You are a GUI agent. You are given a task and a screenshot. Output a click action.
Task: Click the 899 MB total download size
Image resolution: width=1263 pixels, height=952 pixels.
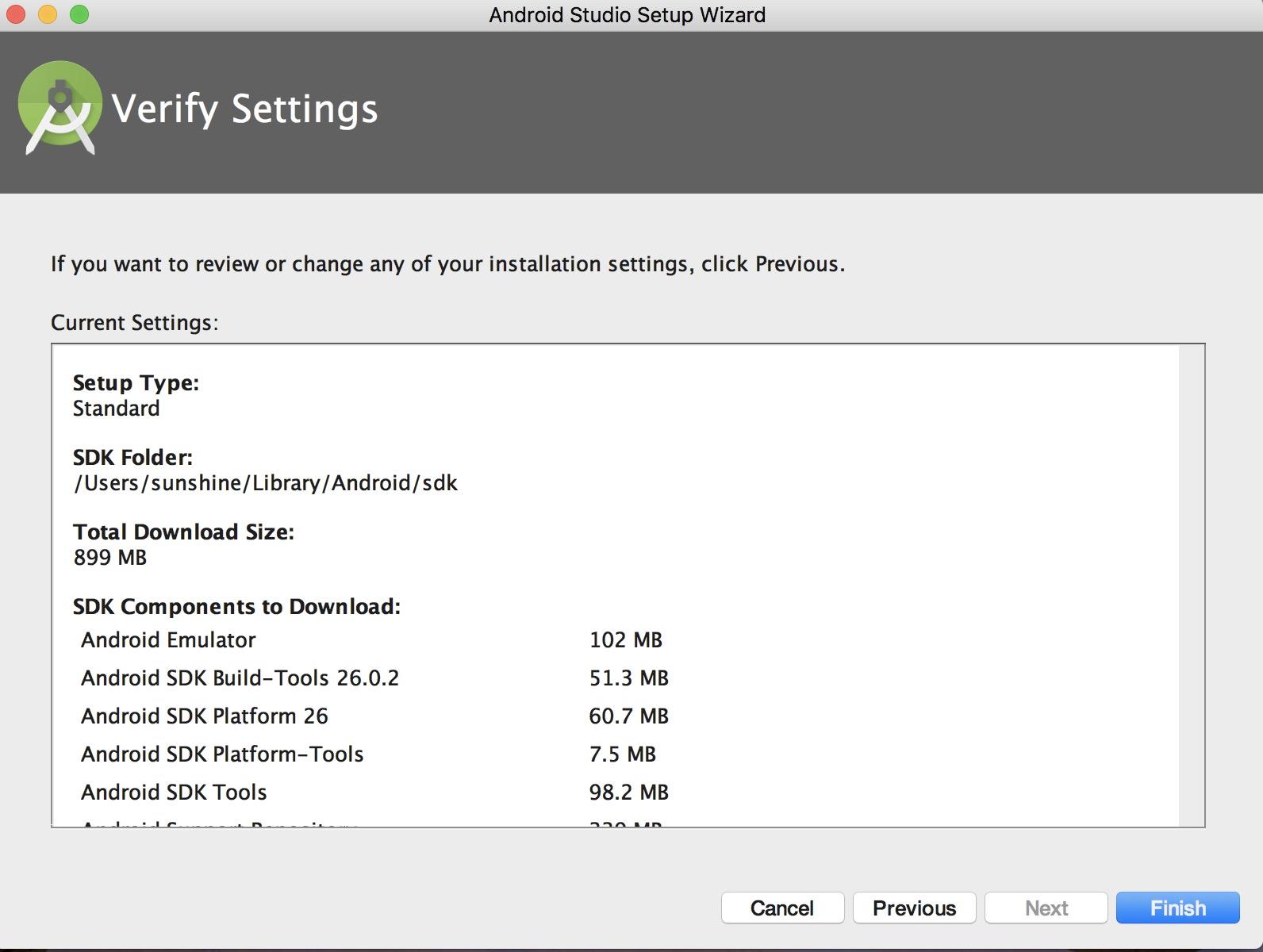pyautogui.click(x=110, y=558)
